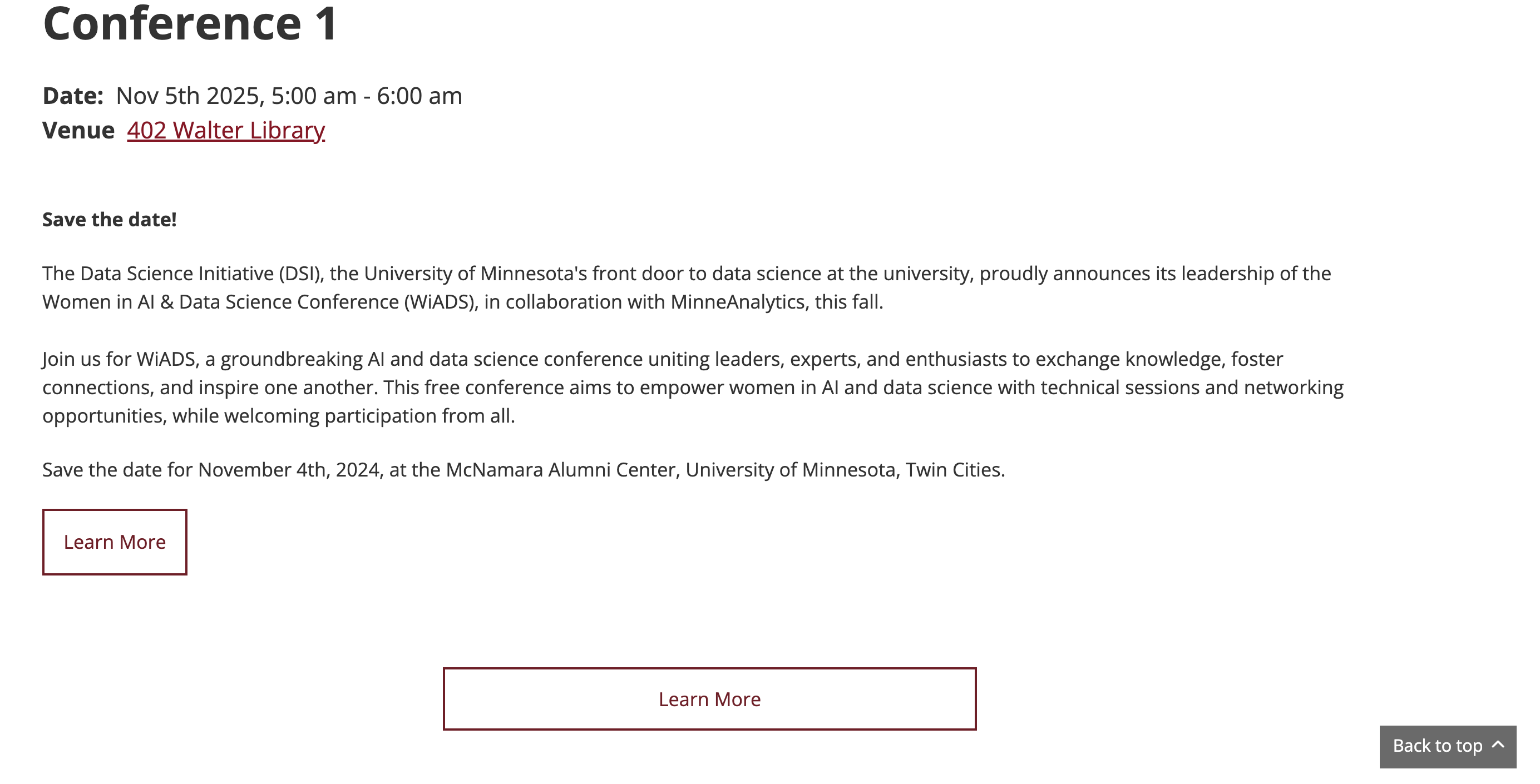Screen dimensions: 1540x784
Task: Click the bold Save the date! text
Action: click(x=110, y=220)
